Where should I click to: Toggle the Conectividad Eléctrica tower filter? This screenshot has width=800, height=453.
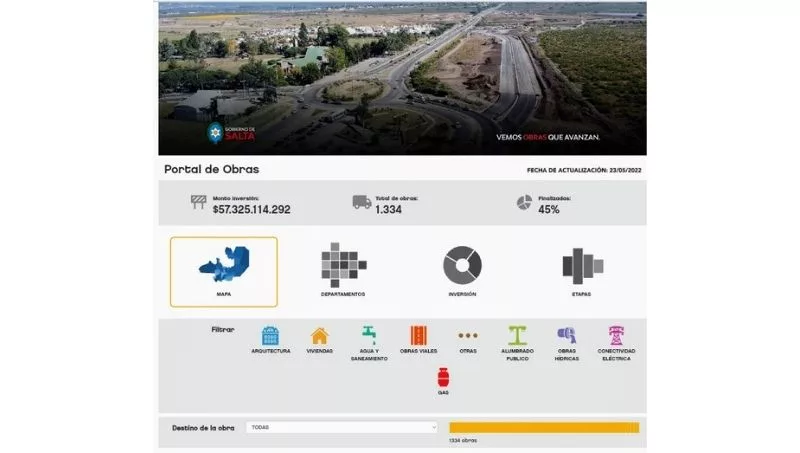[x=616, y=336]
